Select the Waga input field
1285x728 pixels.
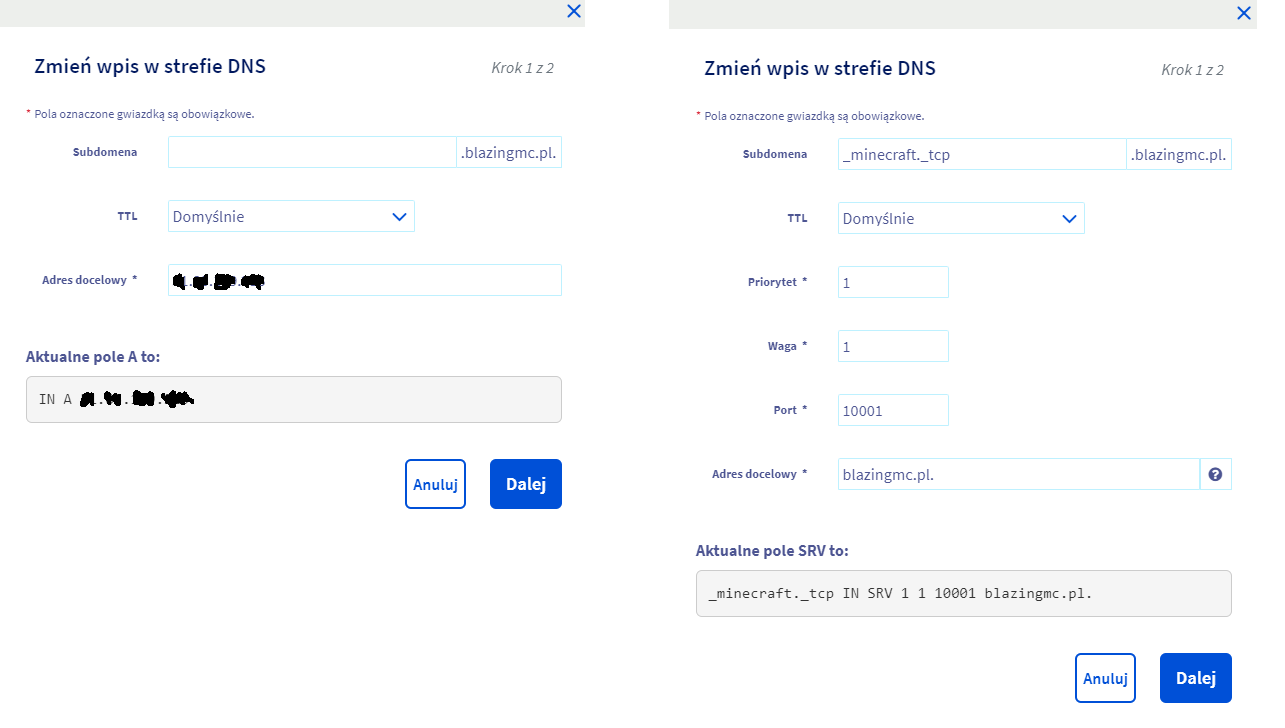point(893,347)
